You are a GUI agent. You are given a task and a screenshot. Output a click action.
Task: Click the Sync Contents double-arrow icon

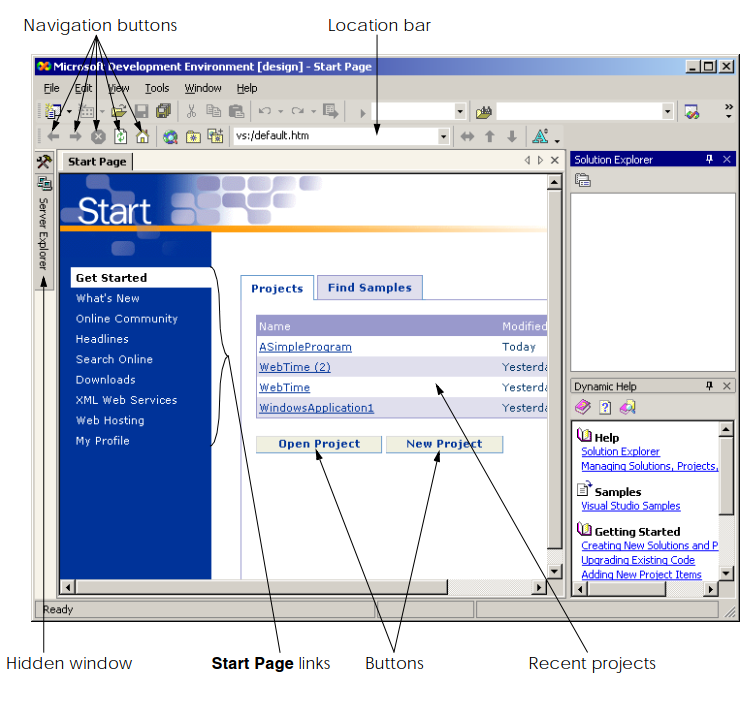click(x=467, y=137)
